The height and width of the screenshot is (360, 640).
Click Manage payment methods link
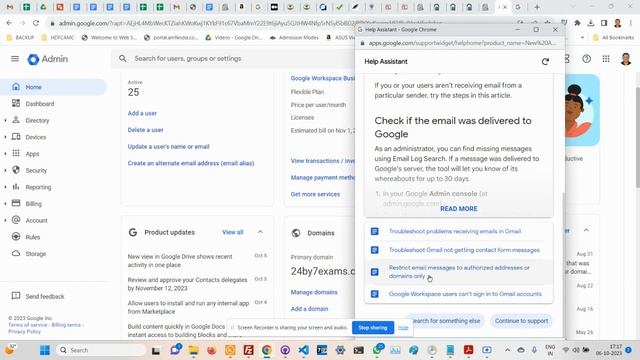tap(322, 178)
